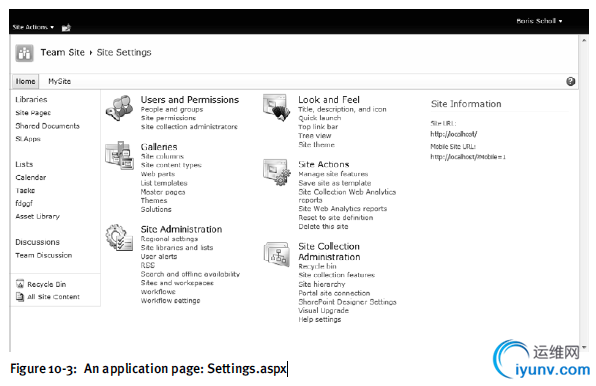Open Search and offline availability

pyautogui.click(x=190, y=274)
